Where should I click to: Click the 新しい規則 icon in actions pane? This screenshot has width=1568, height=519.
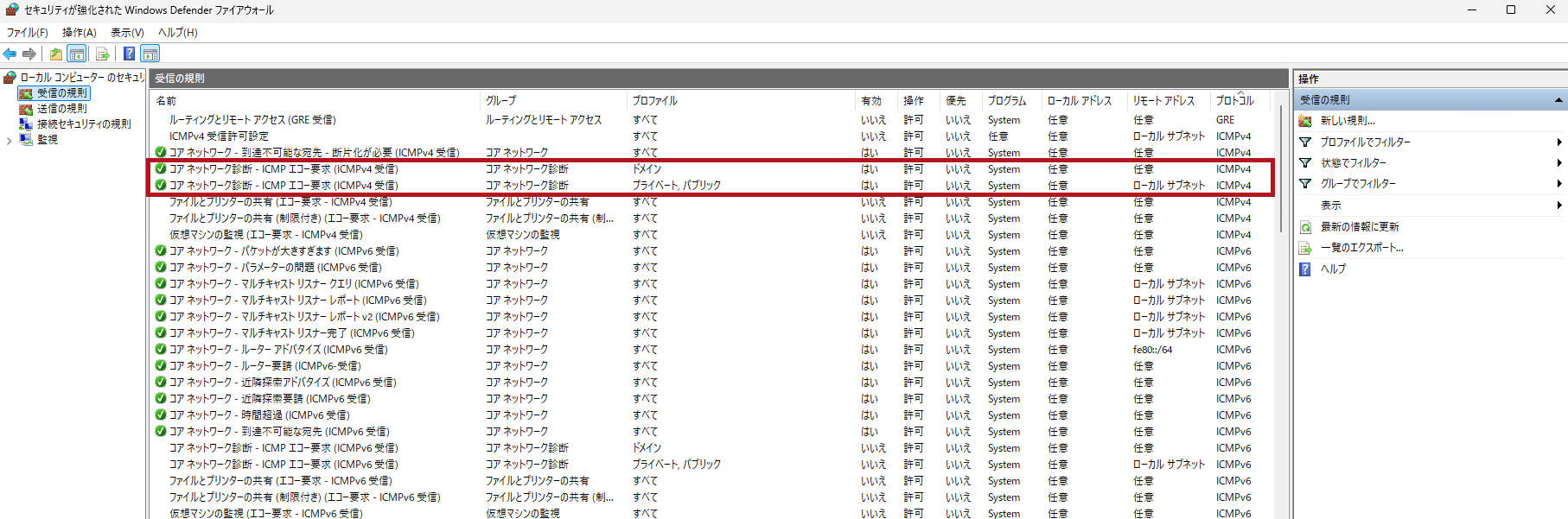click(x=1305, y=121)
